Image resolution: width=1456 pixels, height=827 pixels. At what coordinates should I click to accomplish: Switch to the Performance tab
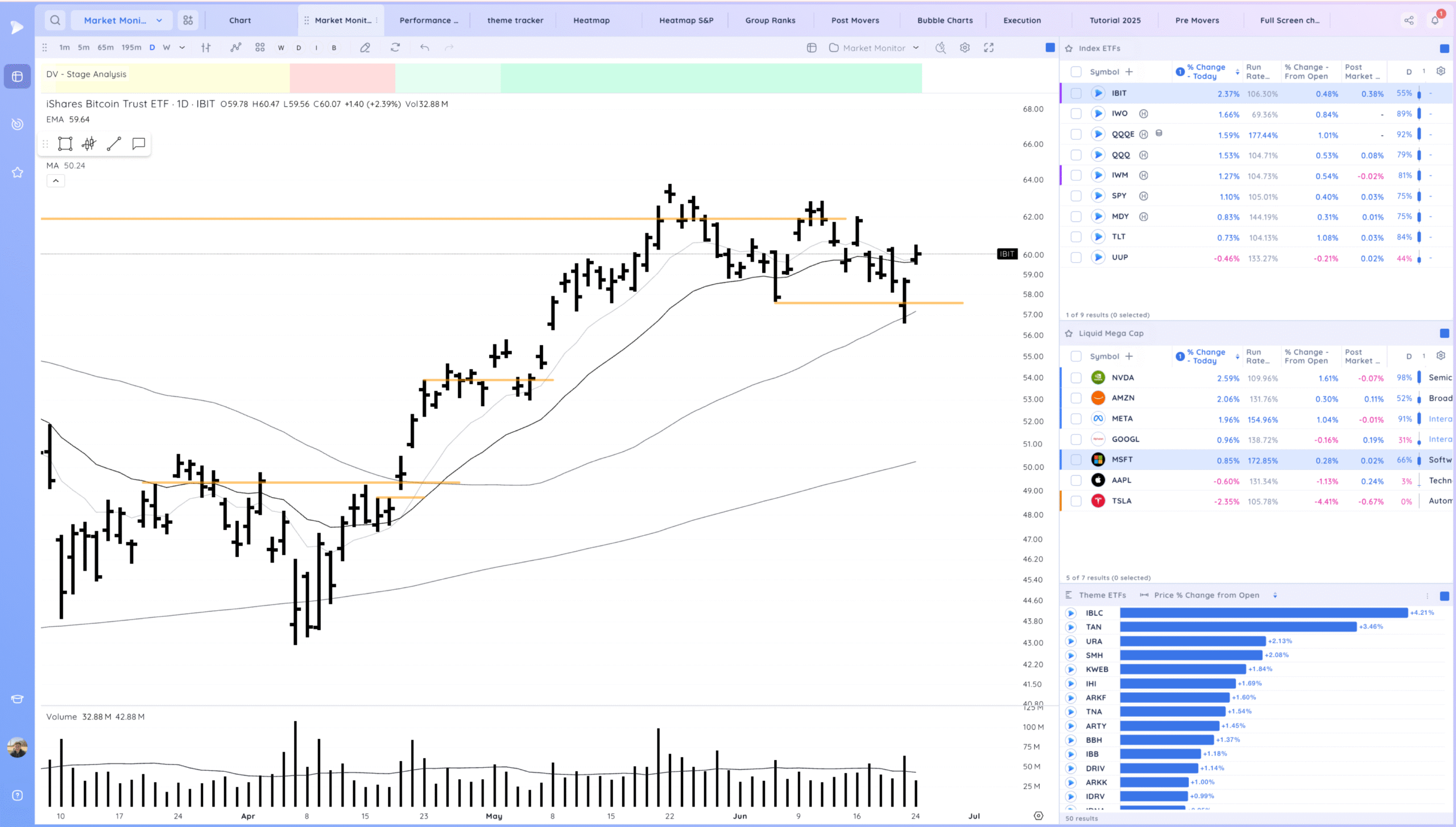[429, 20]
